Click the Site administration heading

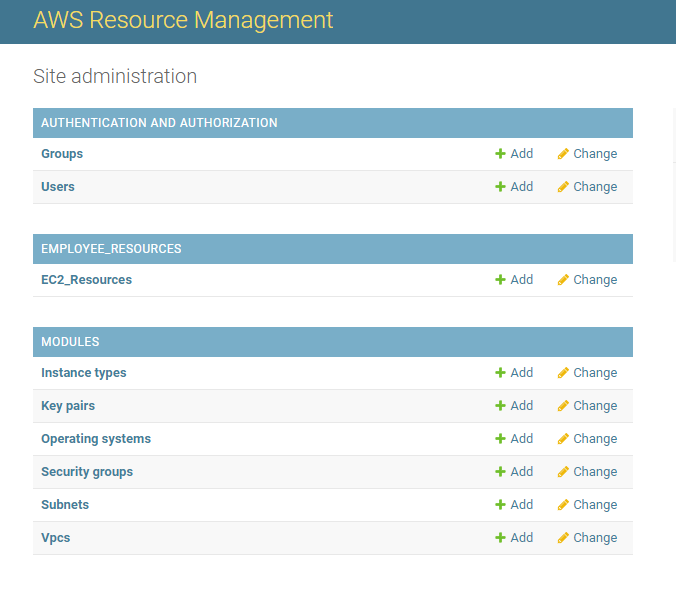click(115, 76)
